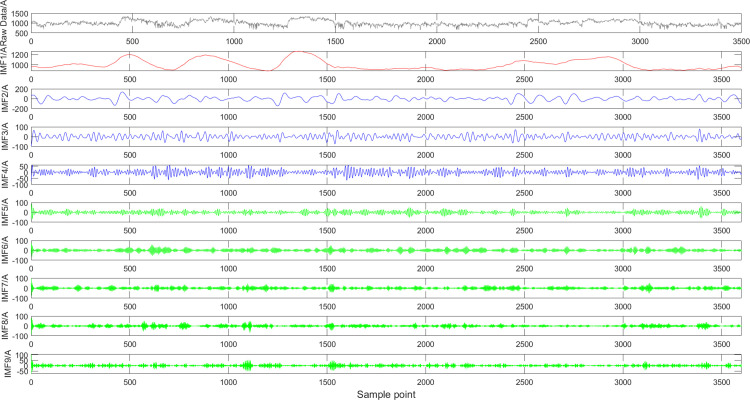Select the IMF2/A y-axis label
Viewport: 750px width, 400px height.
4,99
